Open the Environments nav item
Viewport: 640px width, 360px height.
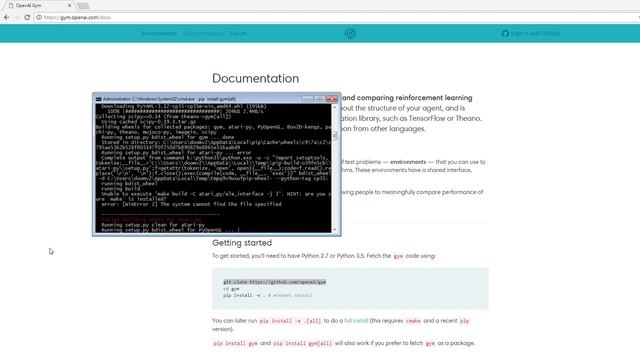[x=159, y=33]
